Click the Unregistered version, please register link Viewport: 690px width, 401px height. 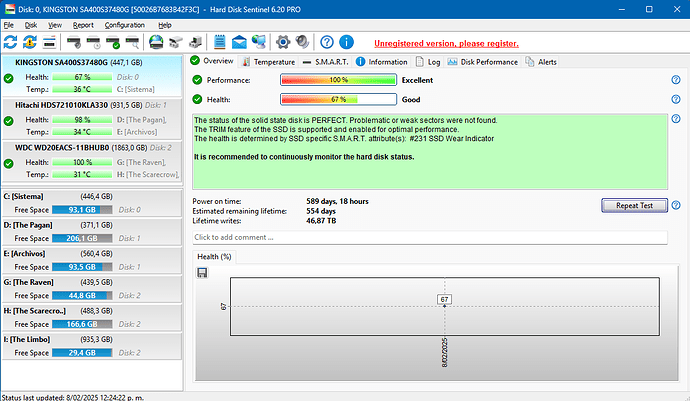(446, 44)
